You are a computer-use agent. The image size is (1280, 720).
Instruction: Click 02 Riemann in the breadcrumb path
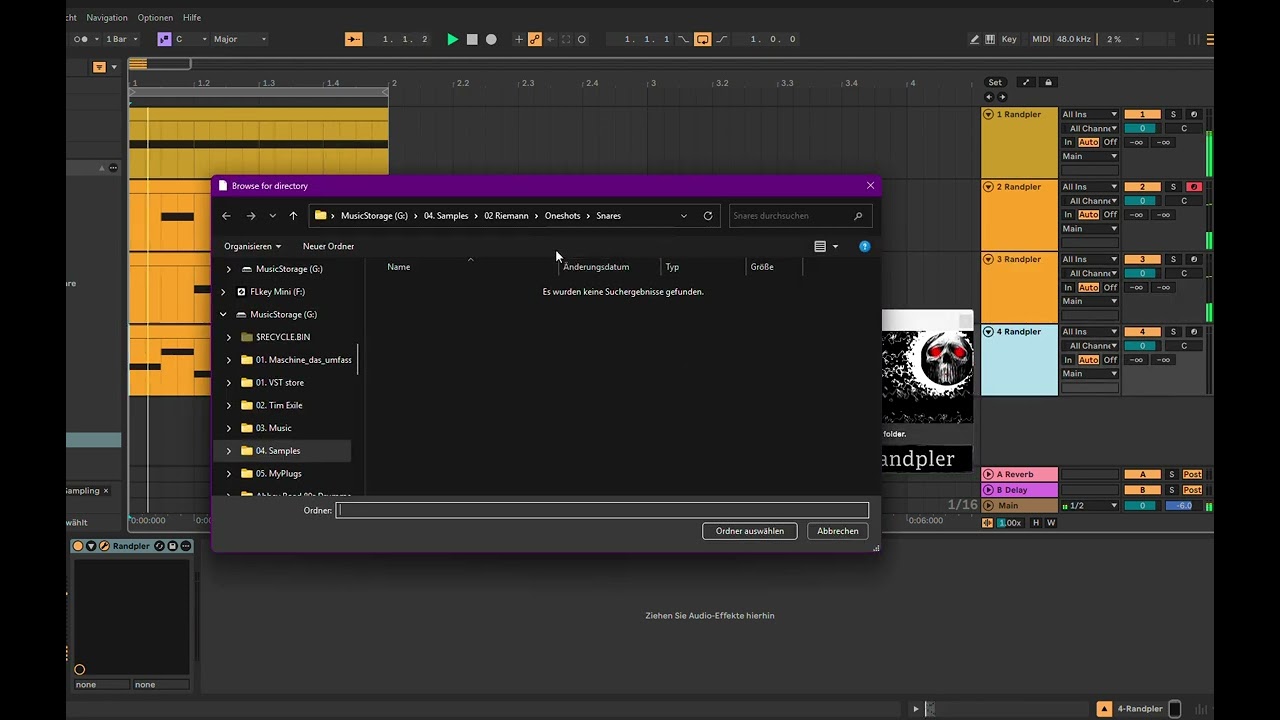point(506,216)
